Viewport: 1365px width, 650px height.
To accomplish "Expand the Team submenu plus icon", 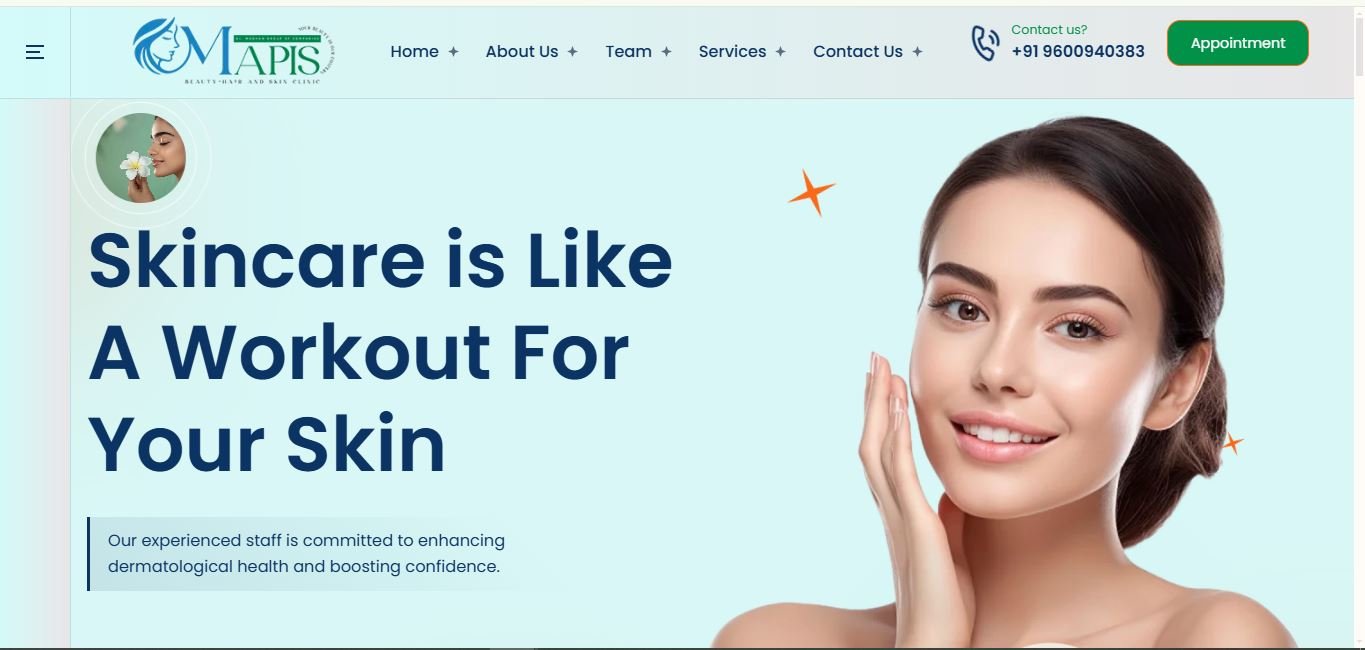I will (666, 52).
